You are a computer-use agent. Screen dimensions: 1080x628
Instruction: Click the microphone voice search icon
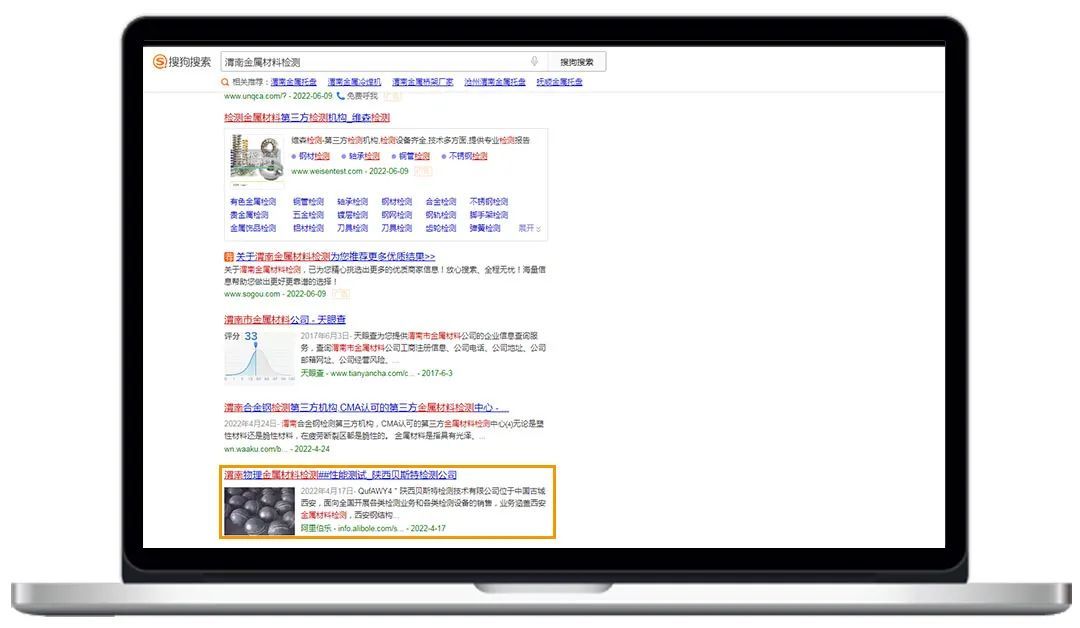pyautogui.click(x=535, y=62)
